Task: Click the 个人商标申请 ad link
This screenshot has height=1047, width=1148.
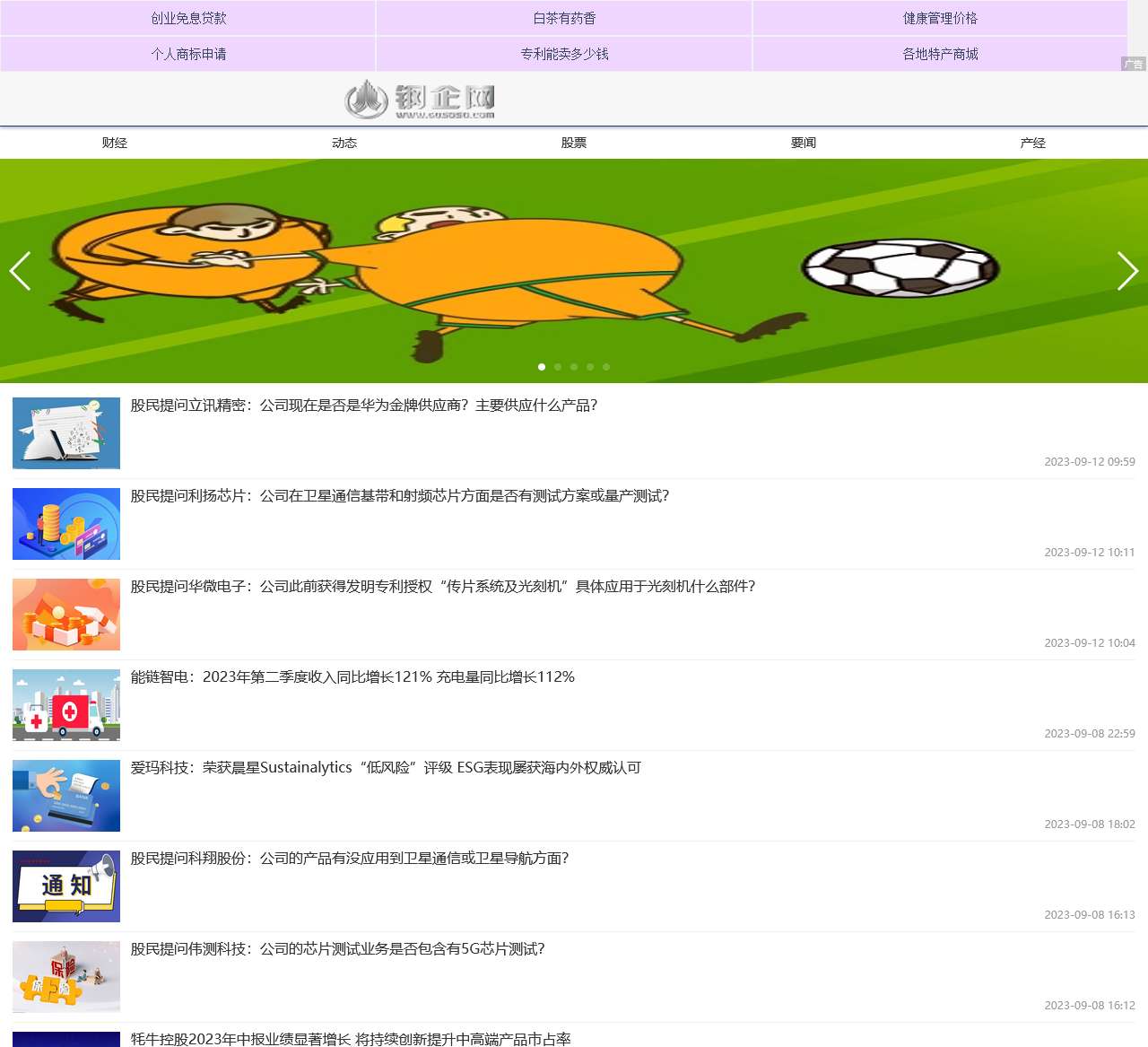Action: click(x=188, y=54)
